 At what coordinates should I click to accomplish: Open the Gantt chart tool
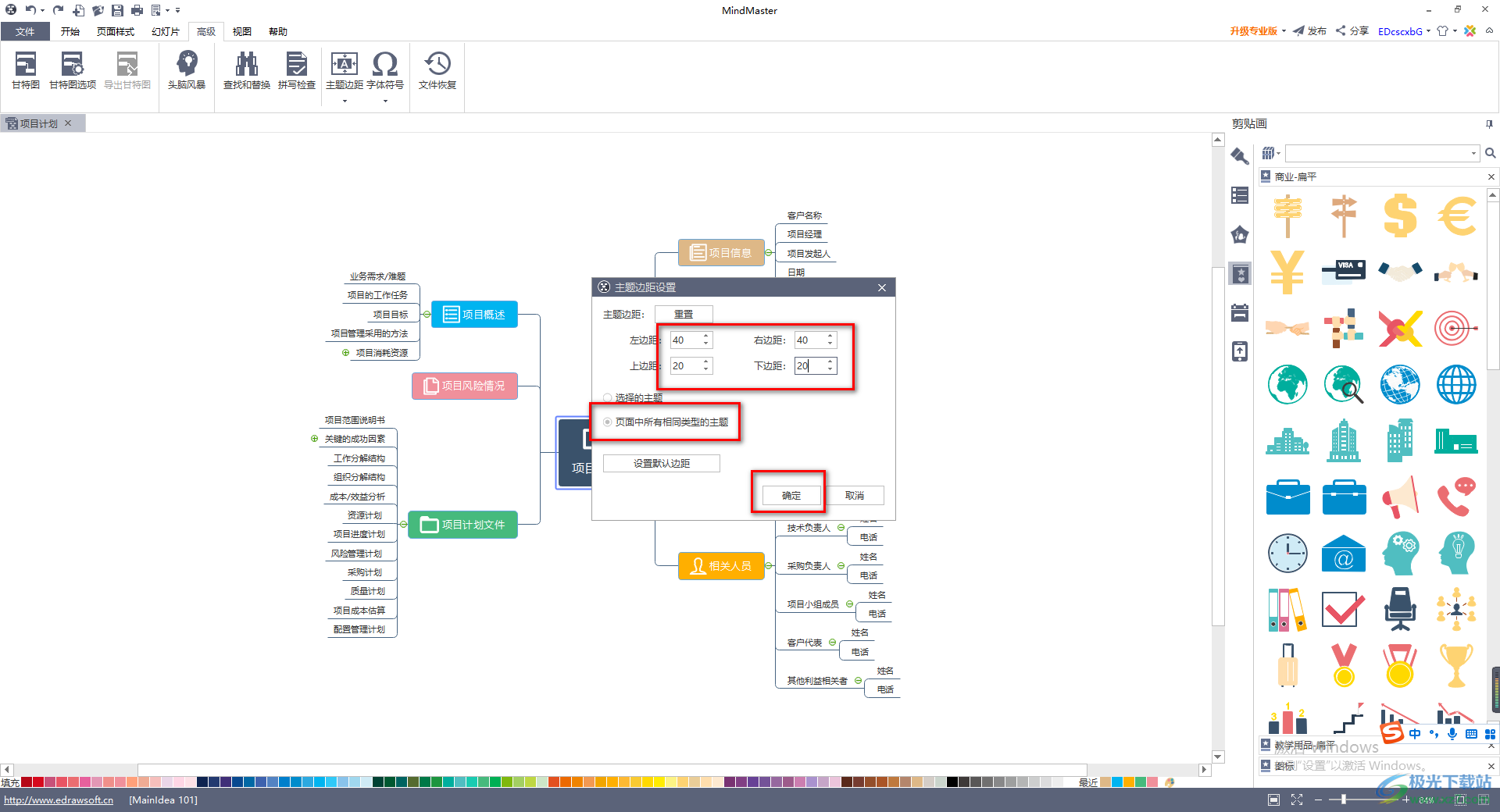click(x=25, y=71)
